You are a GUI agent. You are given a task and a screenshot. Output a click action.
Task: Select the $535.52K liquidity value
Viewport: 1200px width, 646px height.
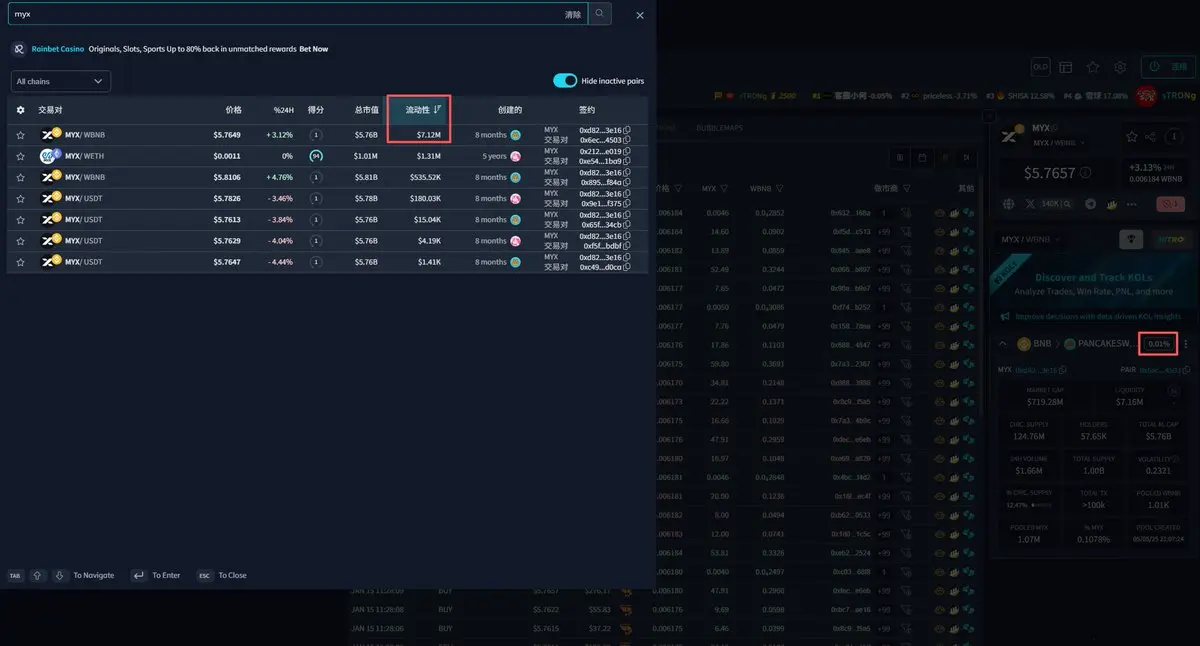(424, 177)
